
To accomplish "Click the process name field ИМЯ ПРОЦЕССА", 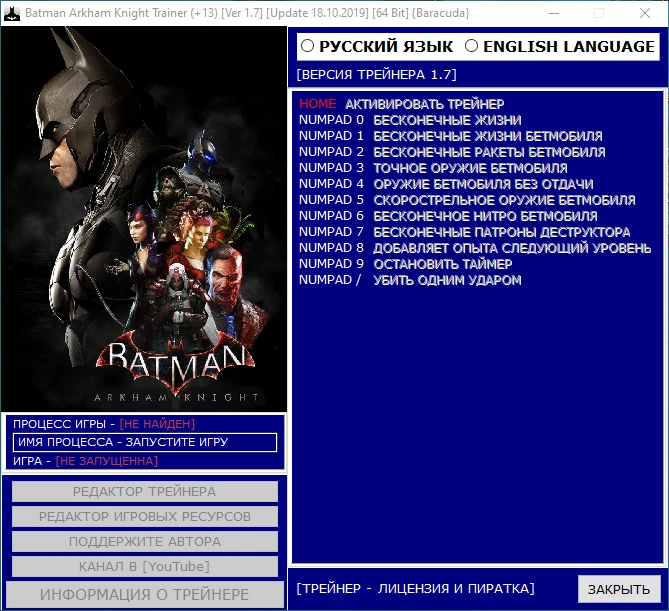I will pyautogui.click(x=145, y=442).
